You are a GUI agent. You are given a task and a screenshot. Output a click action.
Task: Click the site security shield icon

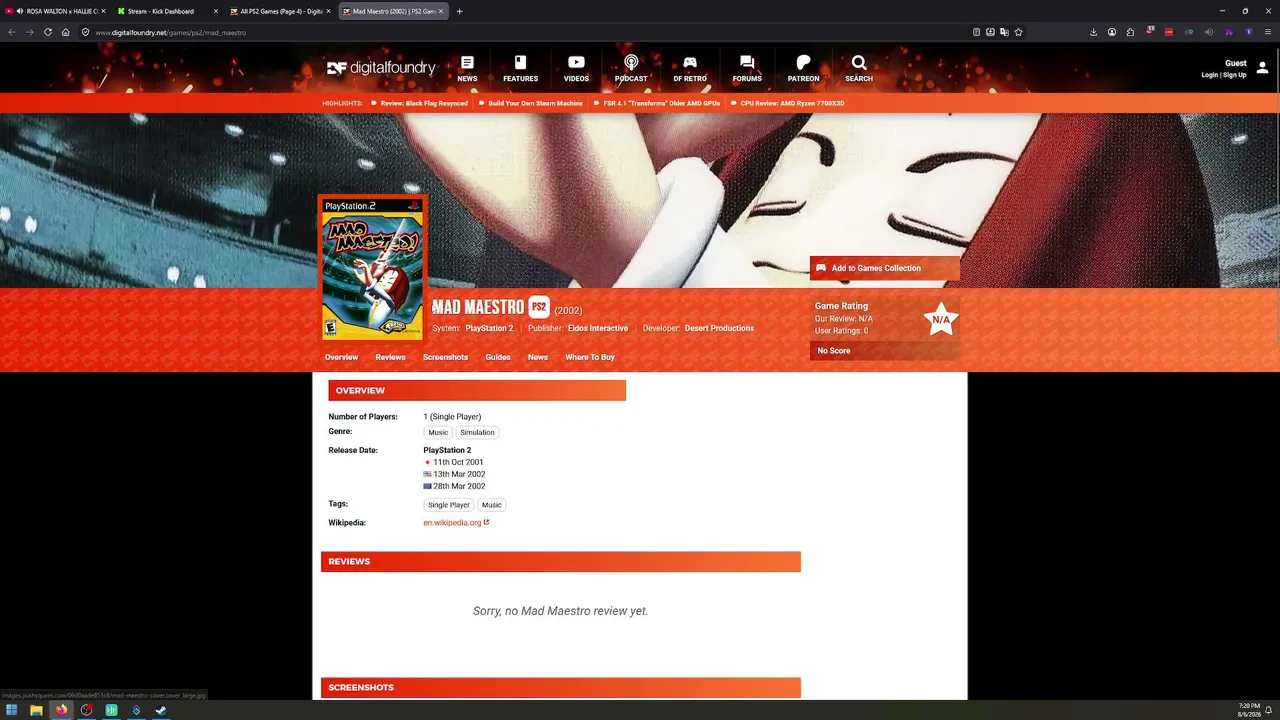(x=85, y=32)
